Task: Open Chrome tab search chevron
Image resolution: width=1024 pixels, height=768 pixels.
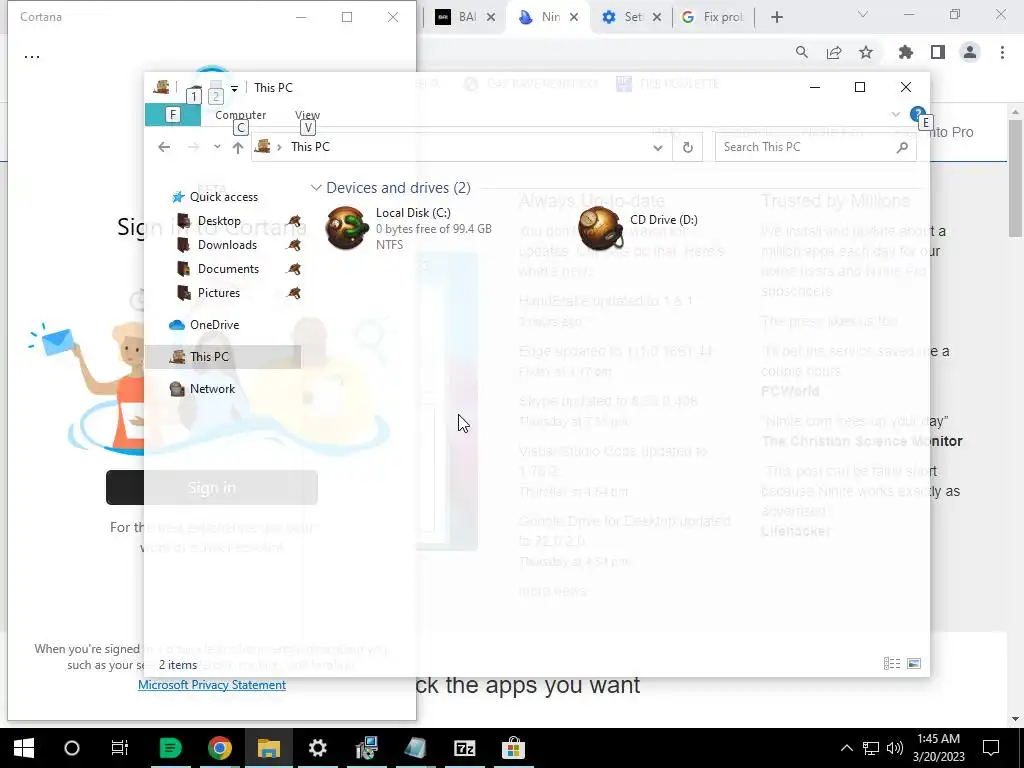Action: (x=862, y=14)
